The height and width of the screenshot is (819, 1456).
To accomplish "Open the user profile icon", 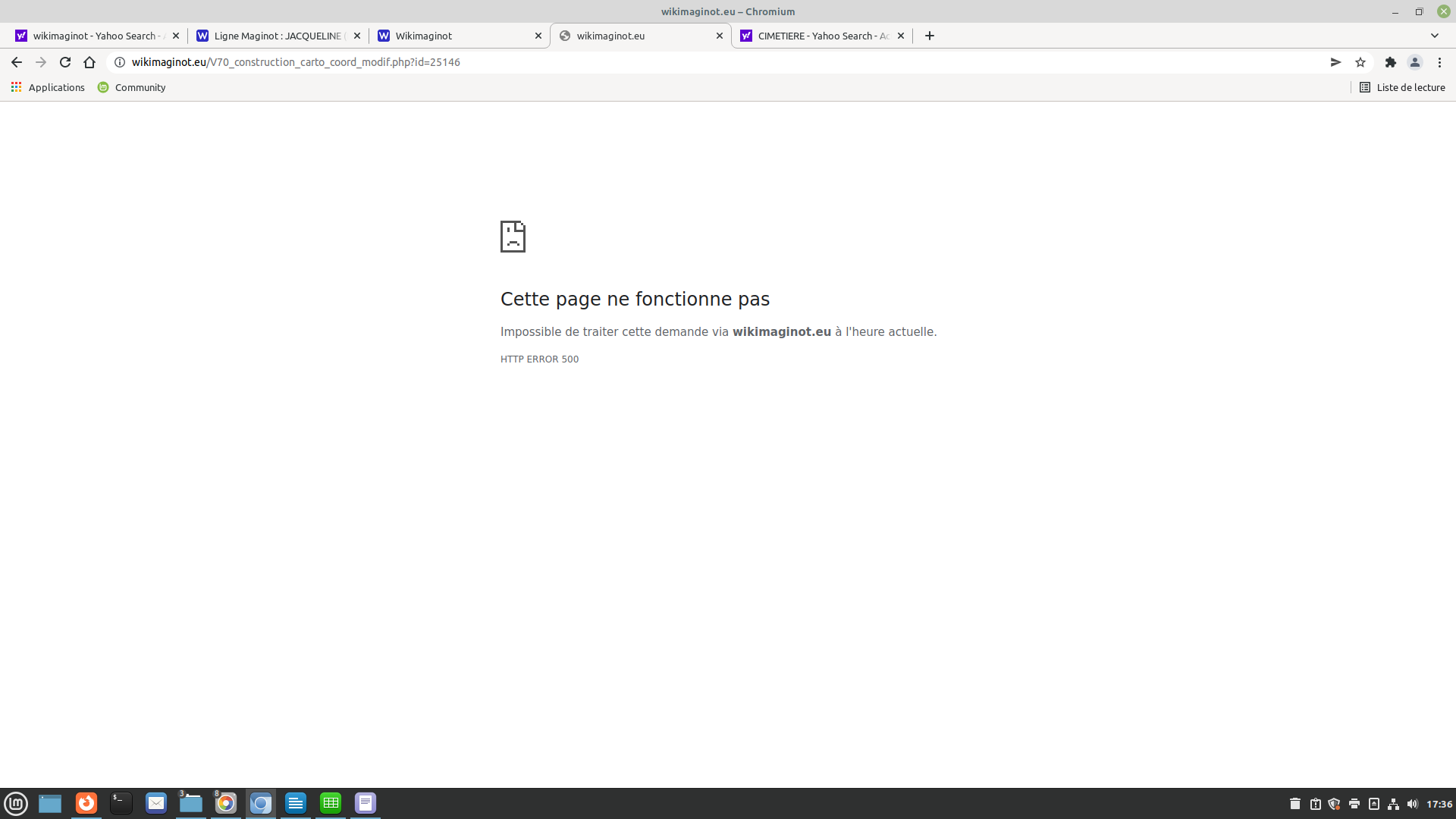I will coord(1415,62).
